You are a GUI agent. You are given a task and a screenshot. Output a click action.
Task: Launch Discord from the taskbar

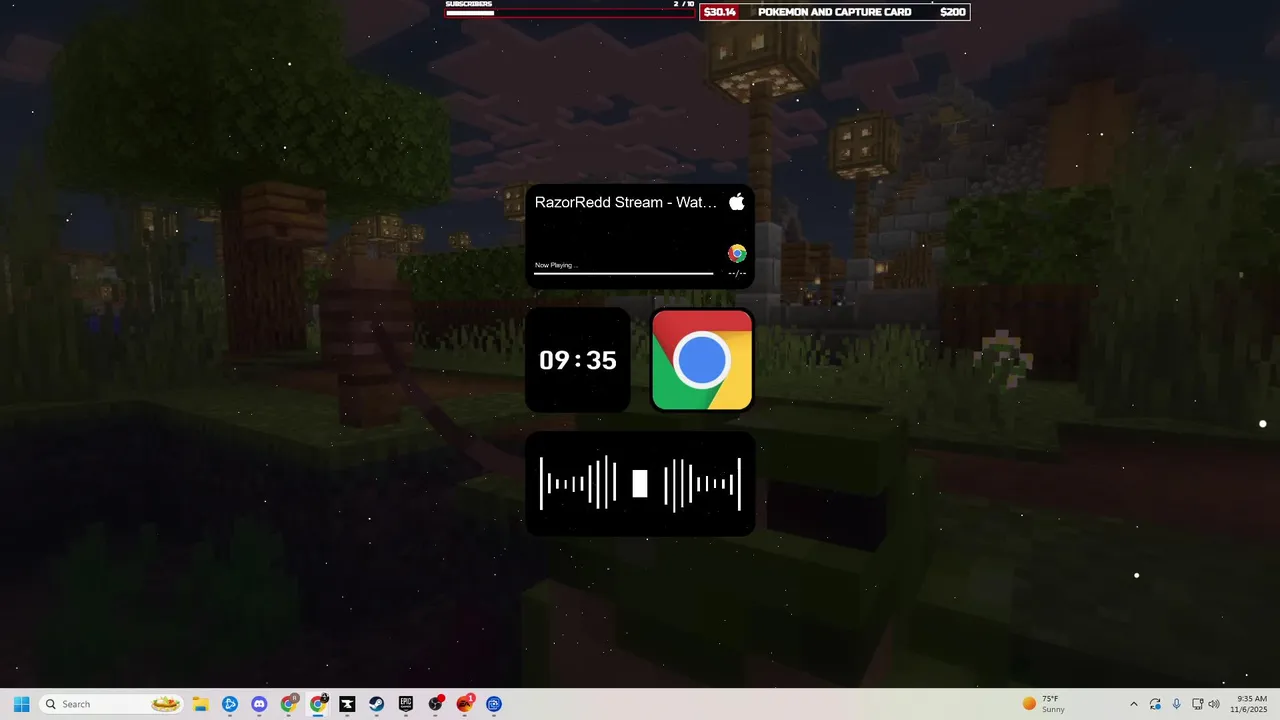259,704
